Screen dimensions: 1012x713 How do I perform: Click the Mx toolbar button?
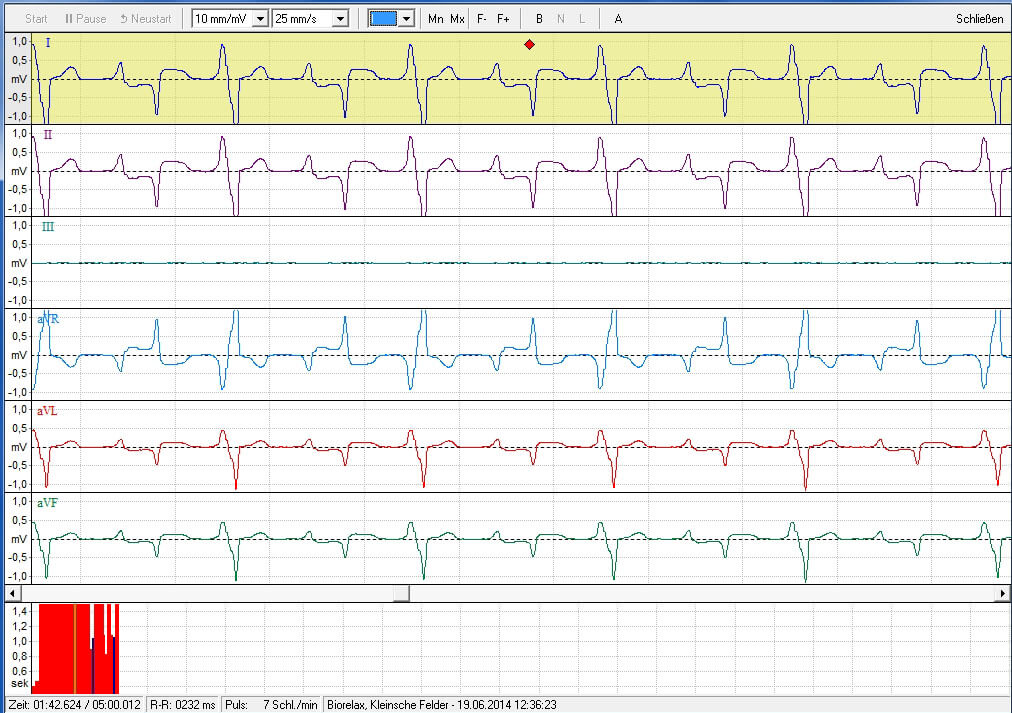(x=458, y=19)
